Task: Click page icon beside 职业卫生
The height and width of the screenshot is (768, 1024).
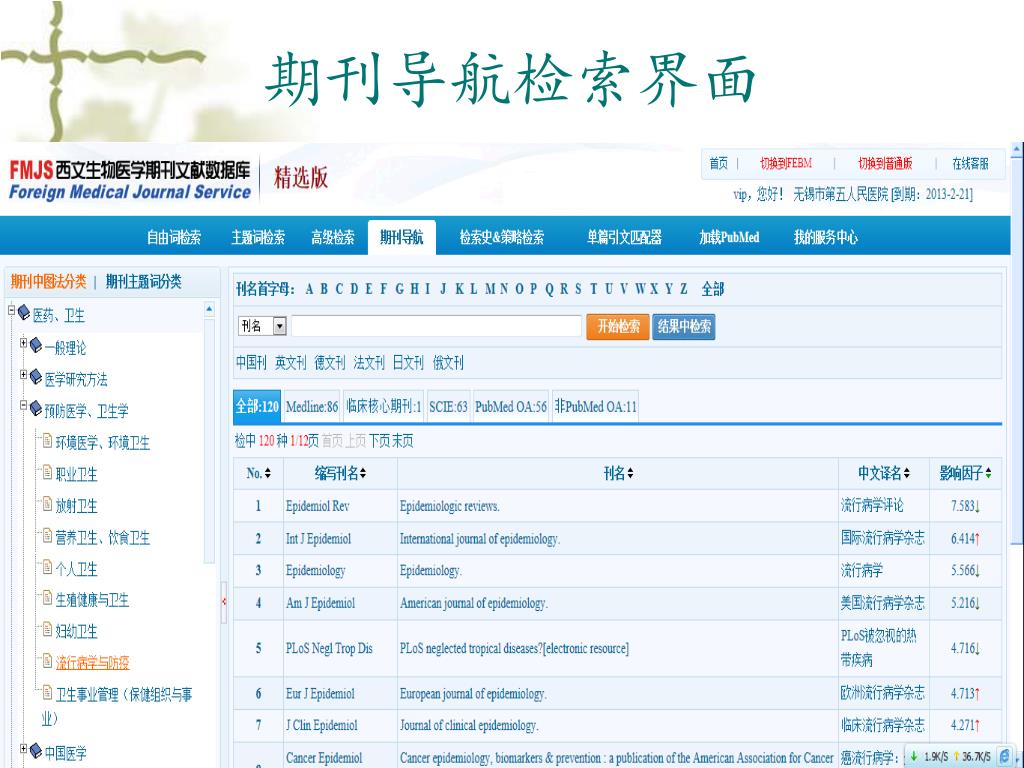Action: point(47,472)
